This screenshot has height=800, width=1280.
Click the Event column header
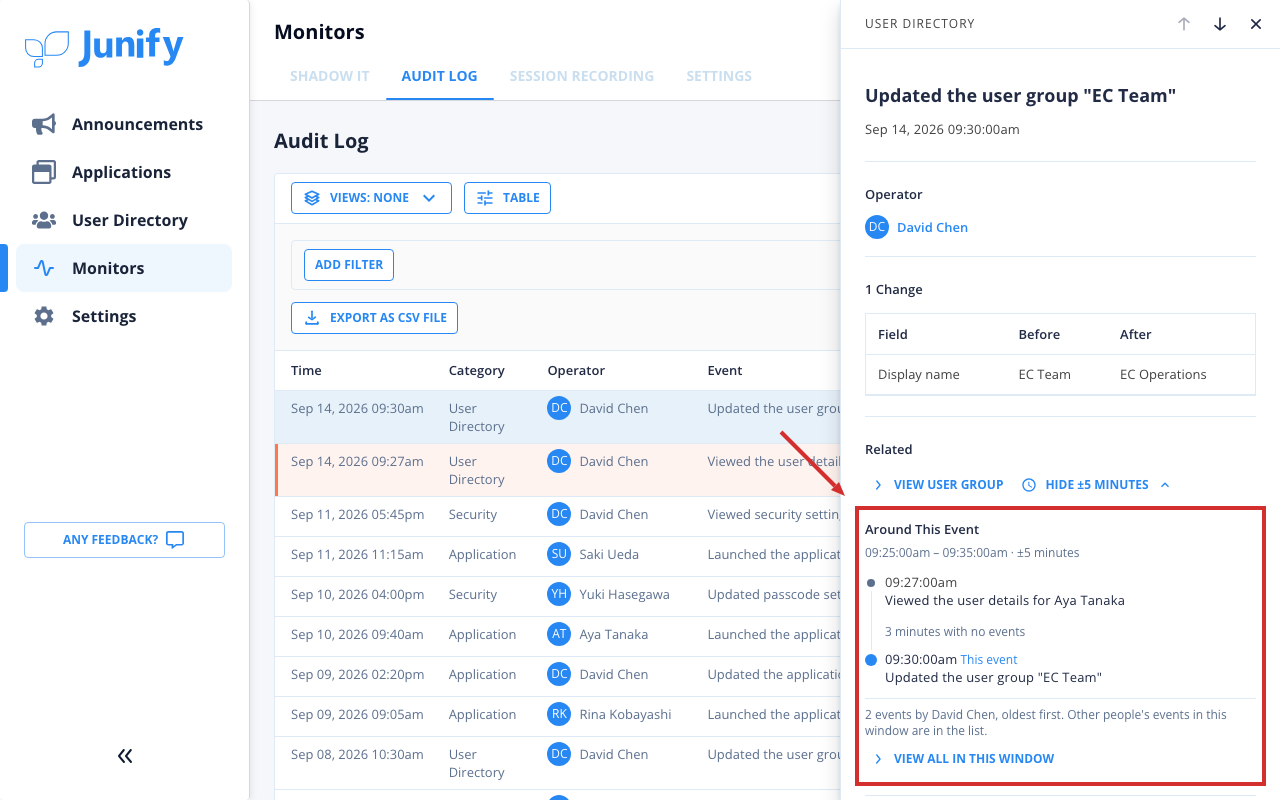725,370
